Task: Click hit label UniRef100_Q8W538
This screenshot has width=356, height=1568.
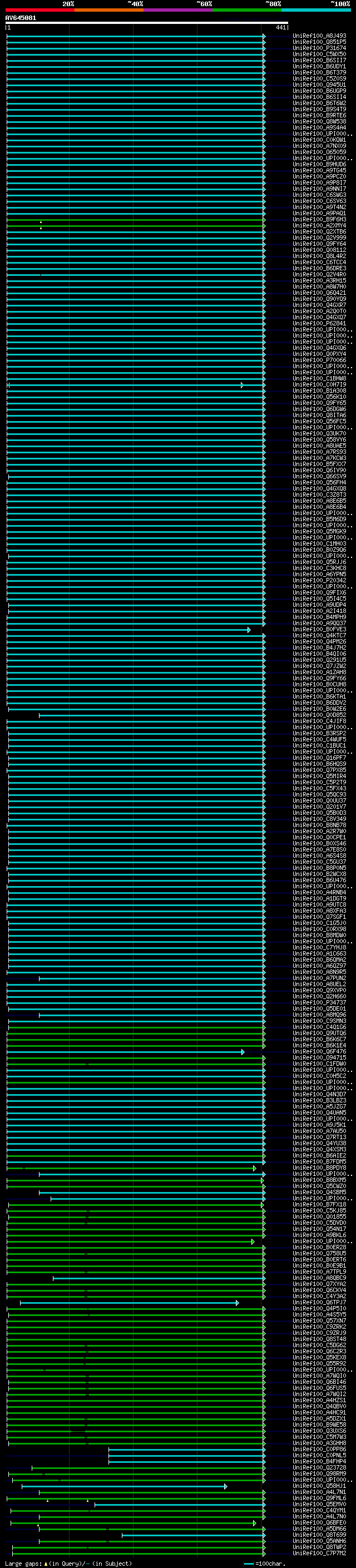Action: click(319, 121)
